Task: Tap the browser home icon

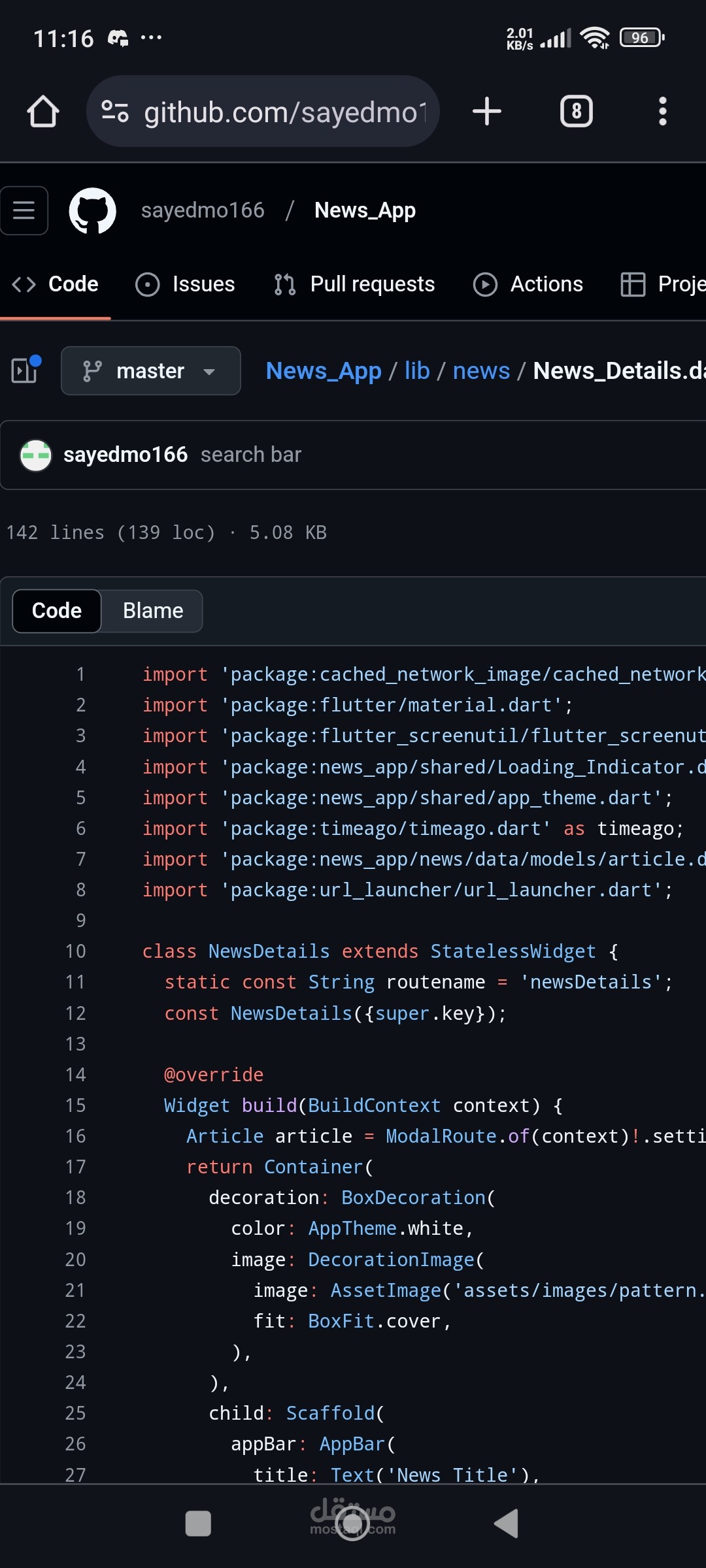Action: (x=43, y=112)
